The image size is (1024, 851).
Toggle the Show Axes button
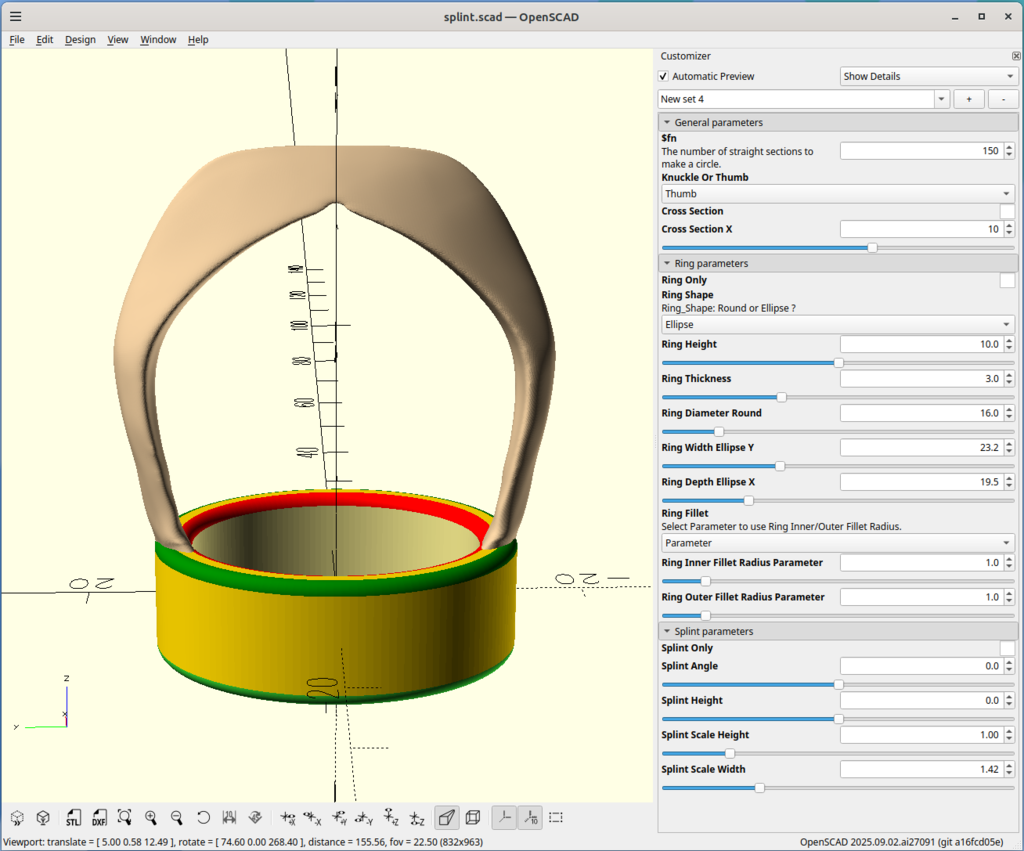point(505,817)
